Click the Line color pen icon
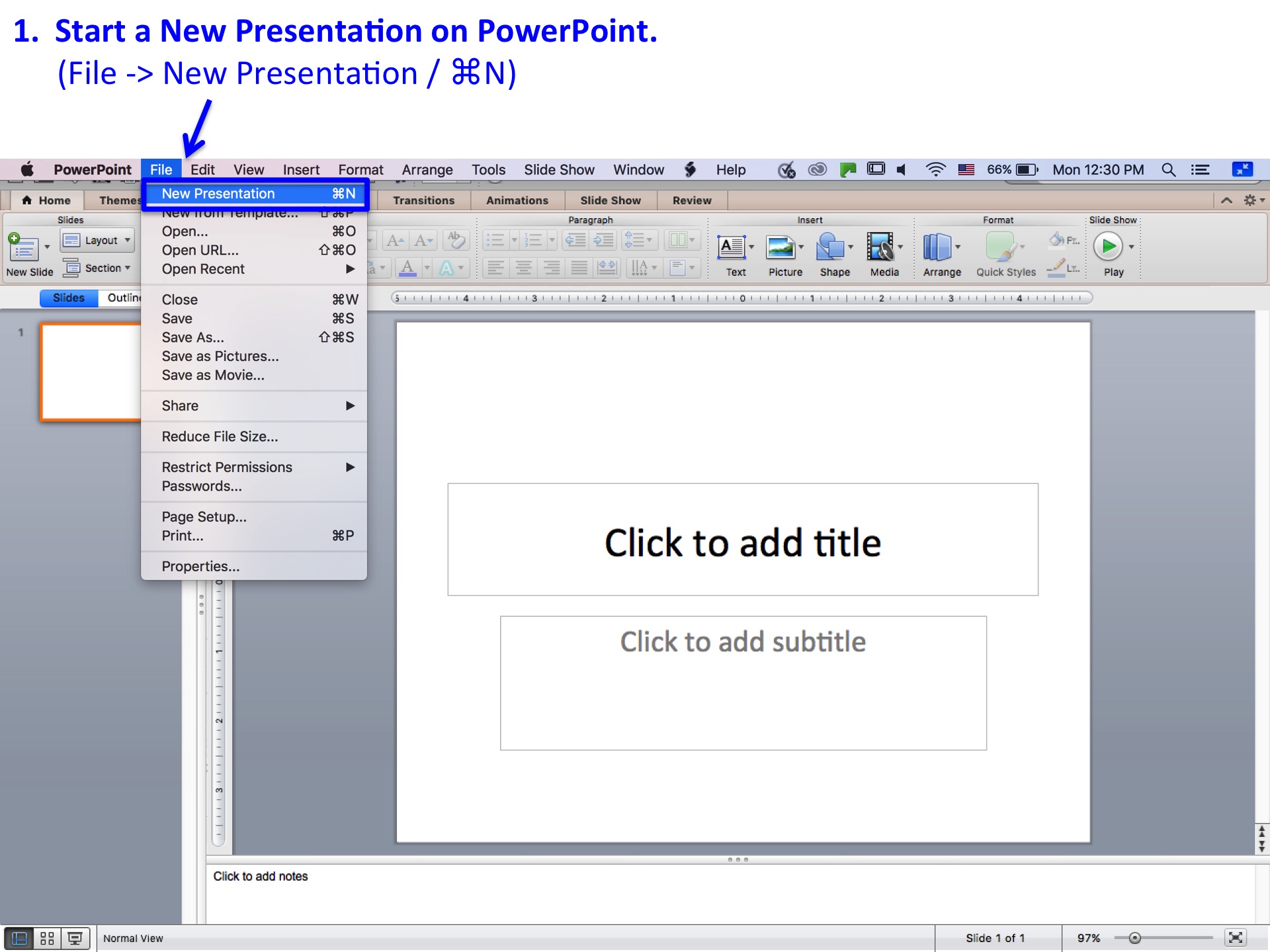Viewport: 1270px width, 952px height. (1056, 268)
